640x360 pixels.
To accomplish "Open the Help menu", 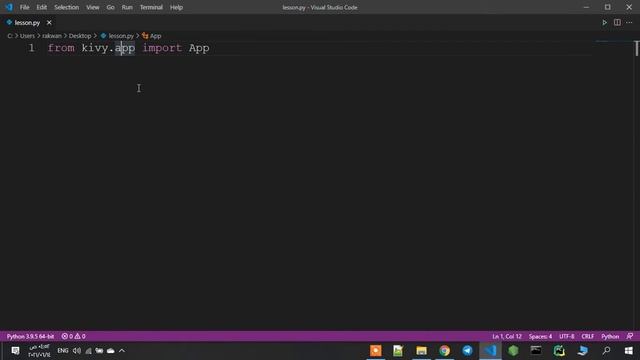I will click(176, 7).
